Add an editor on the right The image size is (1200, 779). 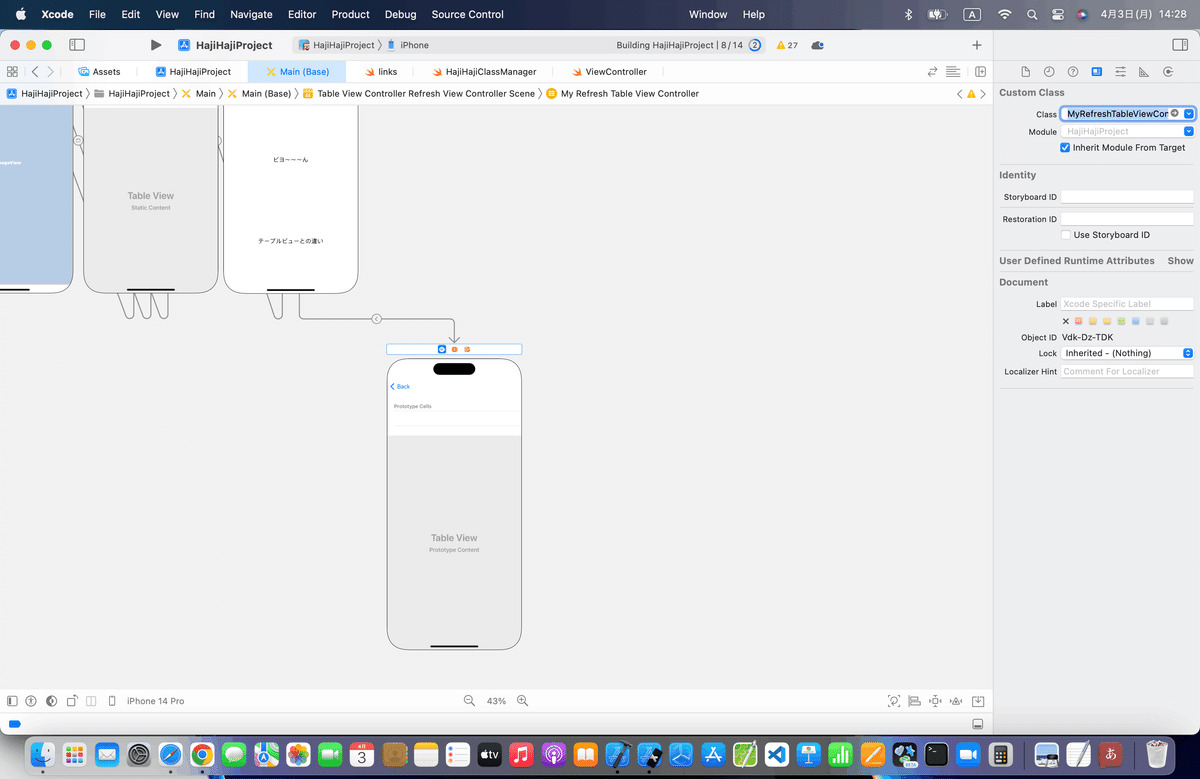click(x=981, y=72)
